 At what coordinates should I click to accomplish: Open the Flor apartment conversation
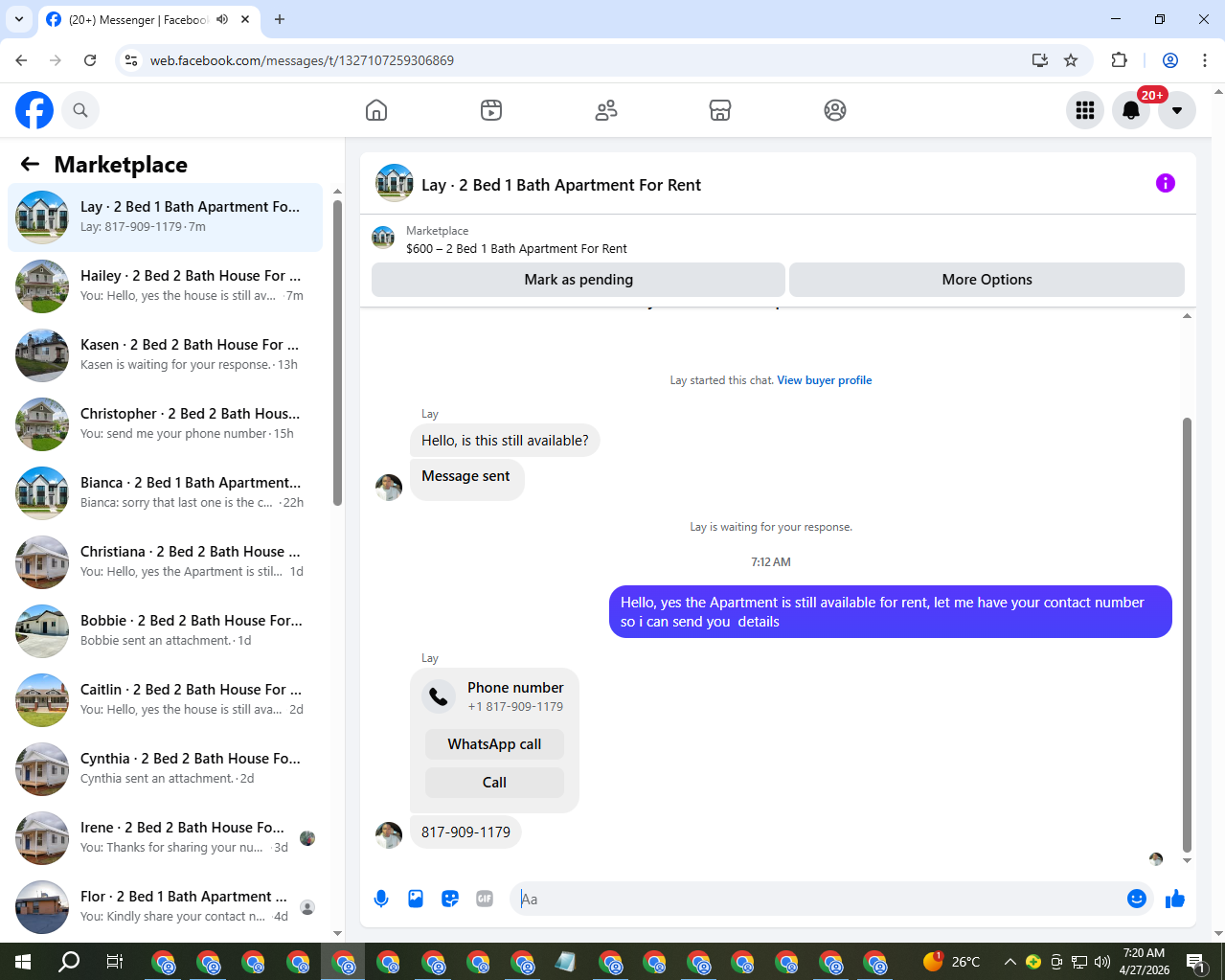pos(166,907)
